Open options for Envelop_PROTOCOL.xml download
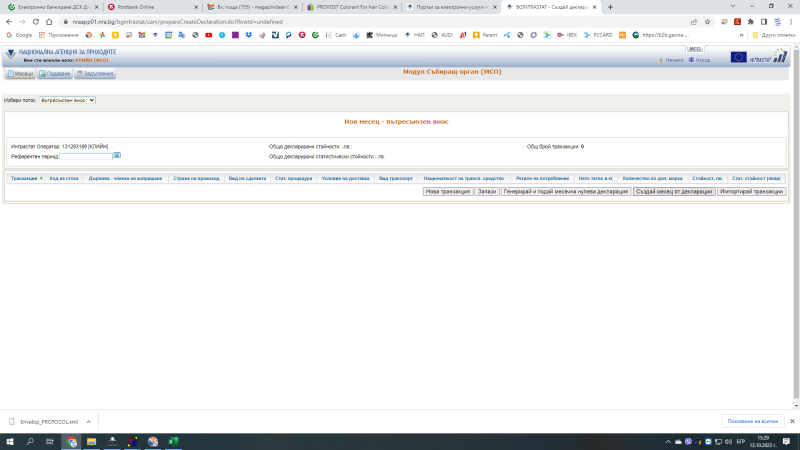This screenshot has height=450, width=800. (89, 421)
